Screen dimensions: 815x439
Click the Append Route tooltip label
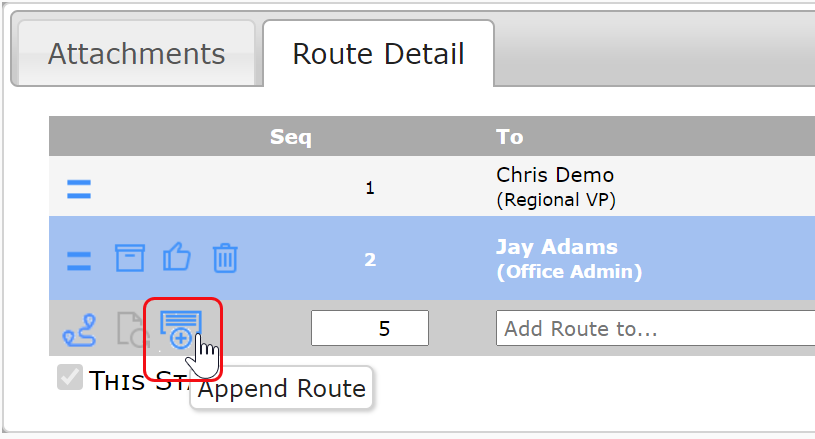(282, 389)
